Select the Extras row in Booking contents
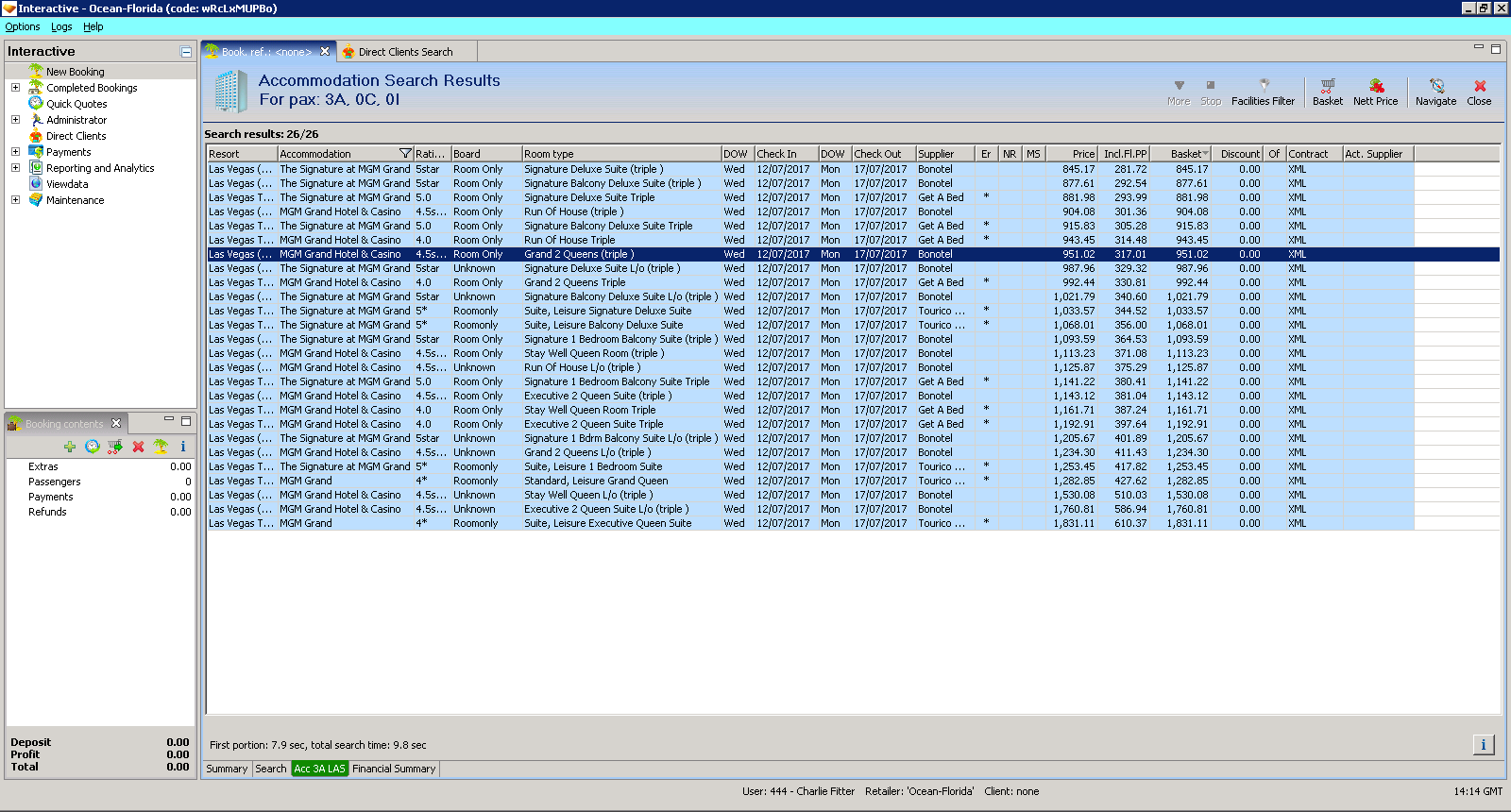Image resolution: width=1511 pixels, height=812 pixels. (100, 466)
